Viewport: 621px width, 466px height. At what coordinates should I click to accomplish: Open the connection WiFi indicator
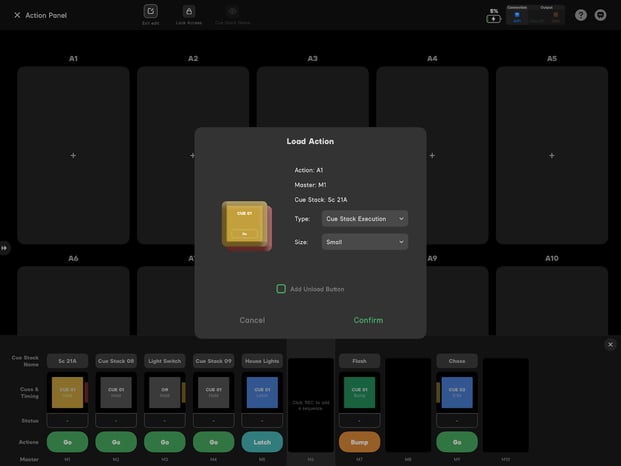517,16
